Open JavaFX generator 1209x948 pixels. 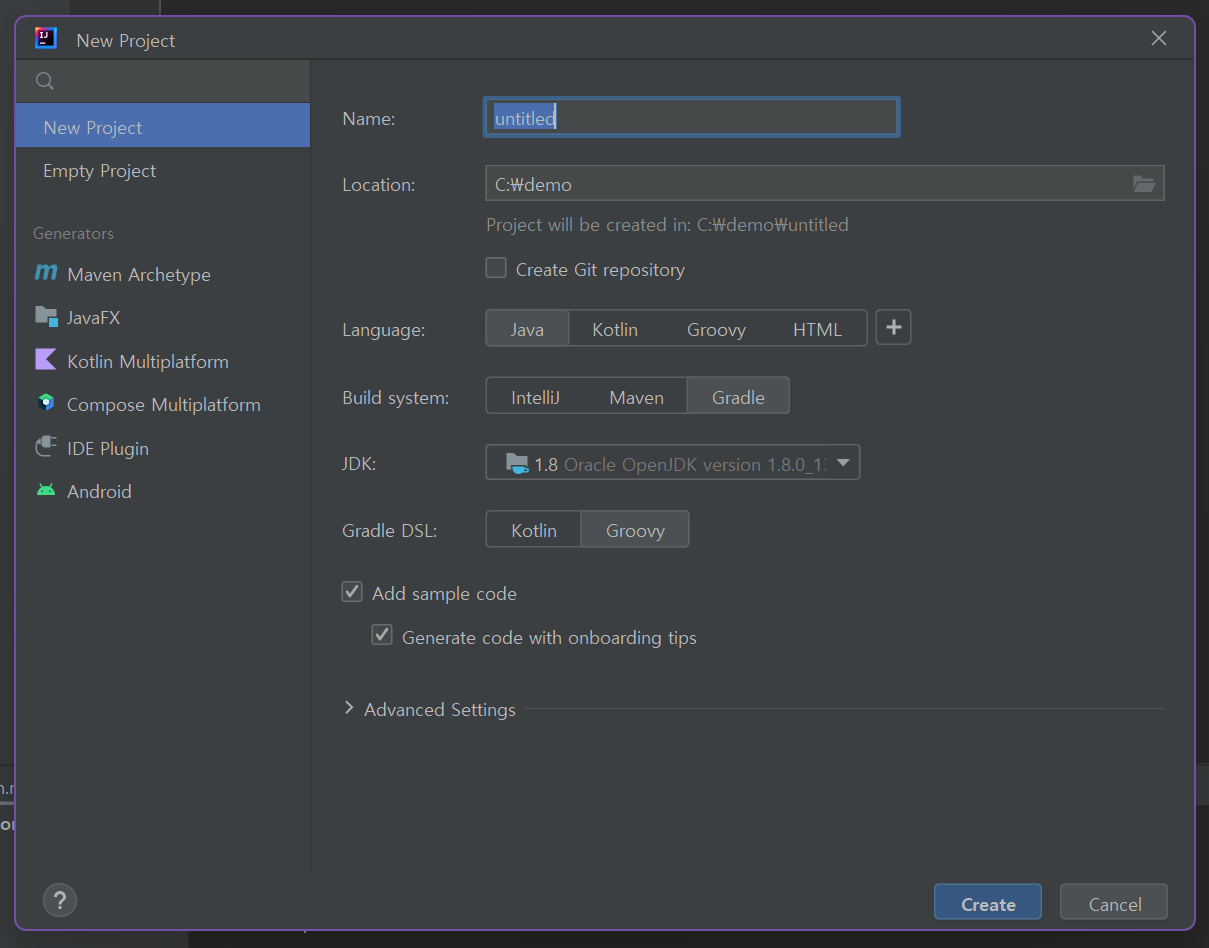point(163,317)
